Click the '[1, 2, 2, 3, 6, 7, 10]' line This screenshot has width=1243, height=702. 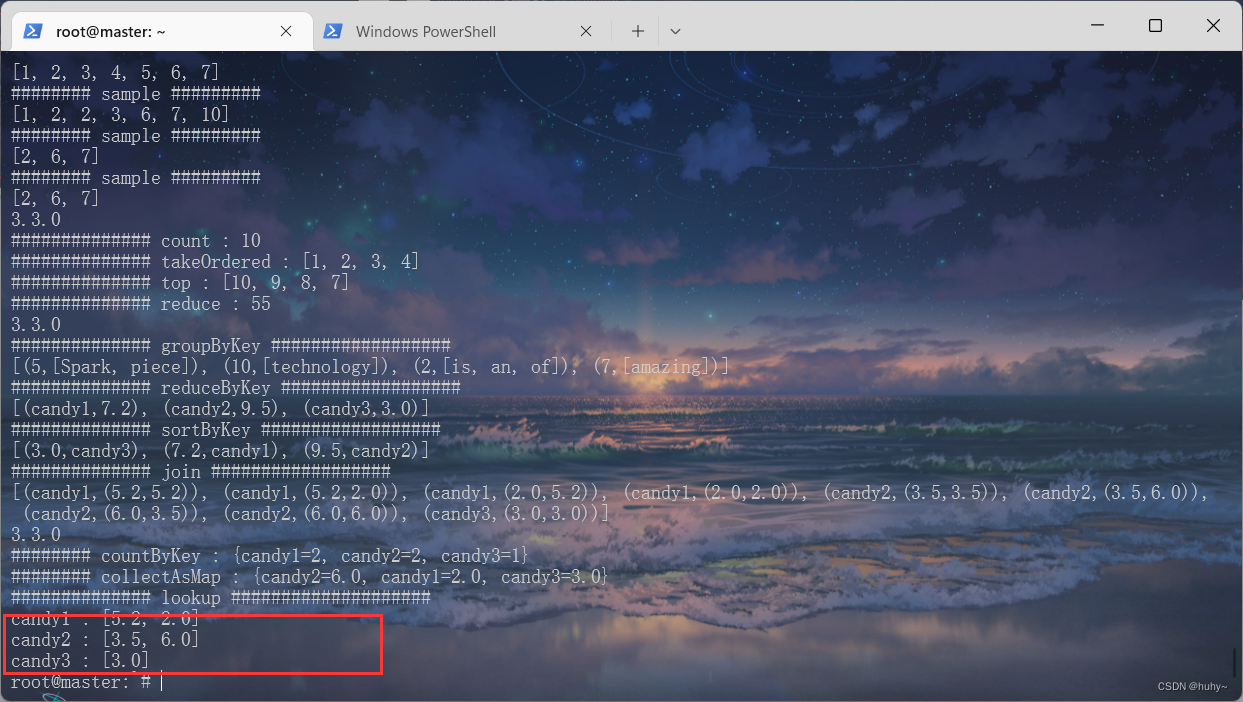120,115
